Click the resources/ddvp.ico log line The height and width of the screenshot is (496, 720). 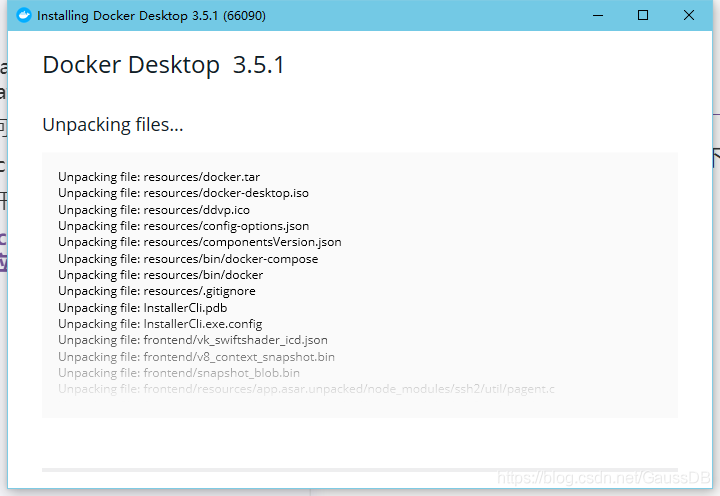point(154,210)
